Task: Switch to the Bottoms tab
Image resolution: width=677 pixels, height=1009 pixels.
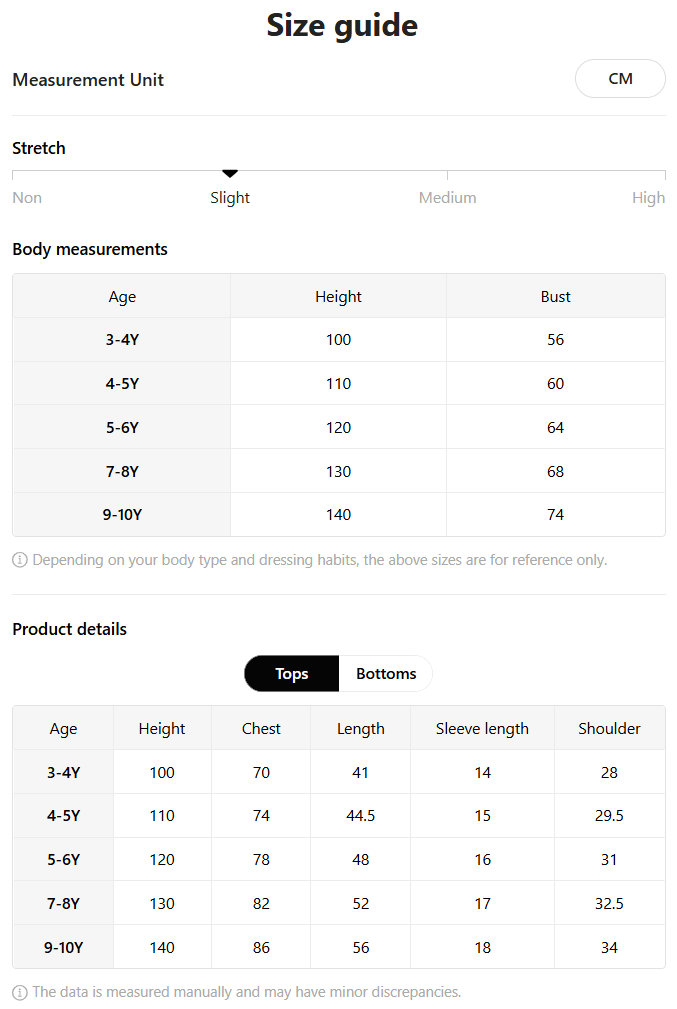Action: point(385,674)
